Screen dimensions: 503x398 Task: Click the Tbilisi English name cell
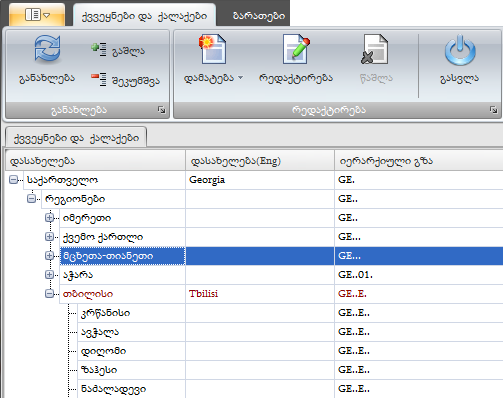point(260,294)
